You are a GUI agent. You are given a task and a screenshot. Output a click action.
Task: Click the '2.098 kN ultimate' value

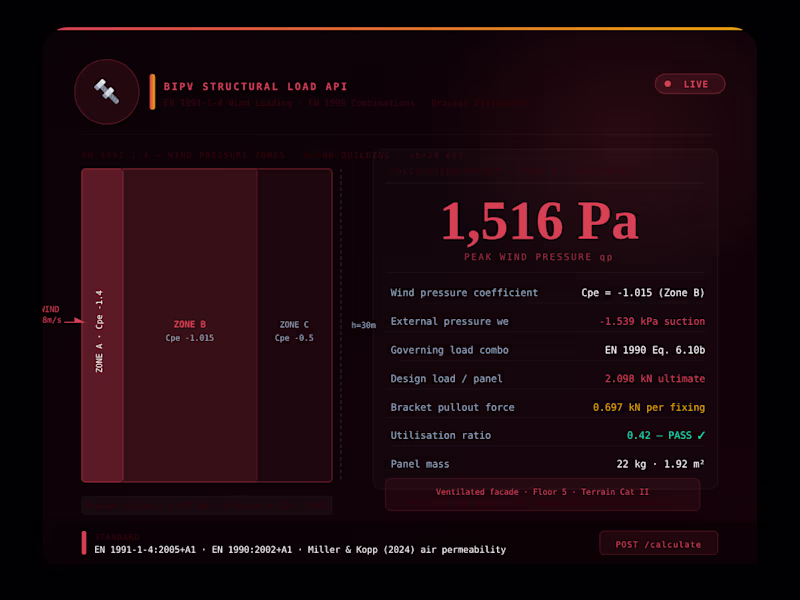655,379
